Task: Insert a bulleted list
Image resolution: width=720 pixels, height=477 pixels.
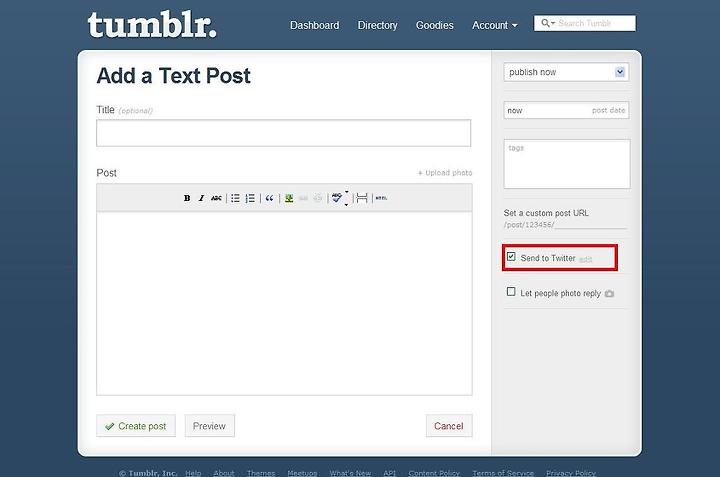Action: (235, 198)
